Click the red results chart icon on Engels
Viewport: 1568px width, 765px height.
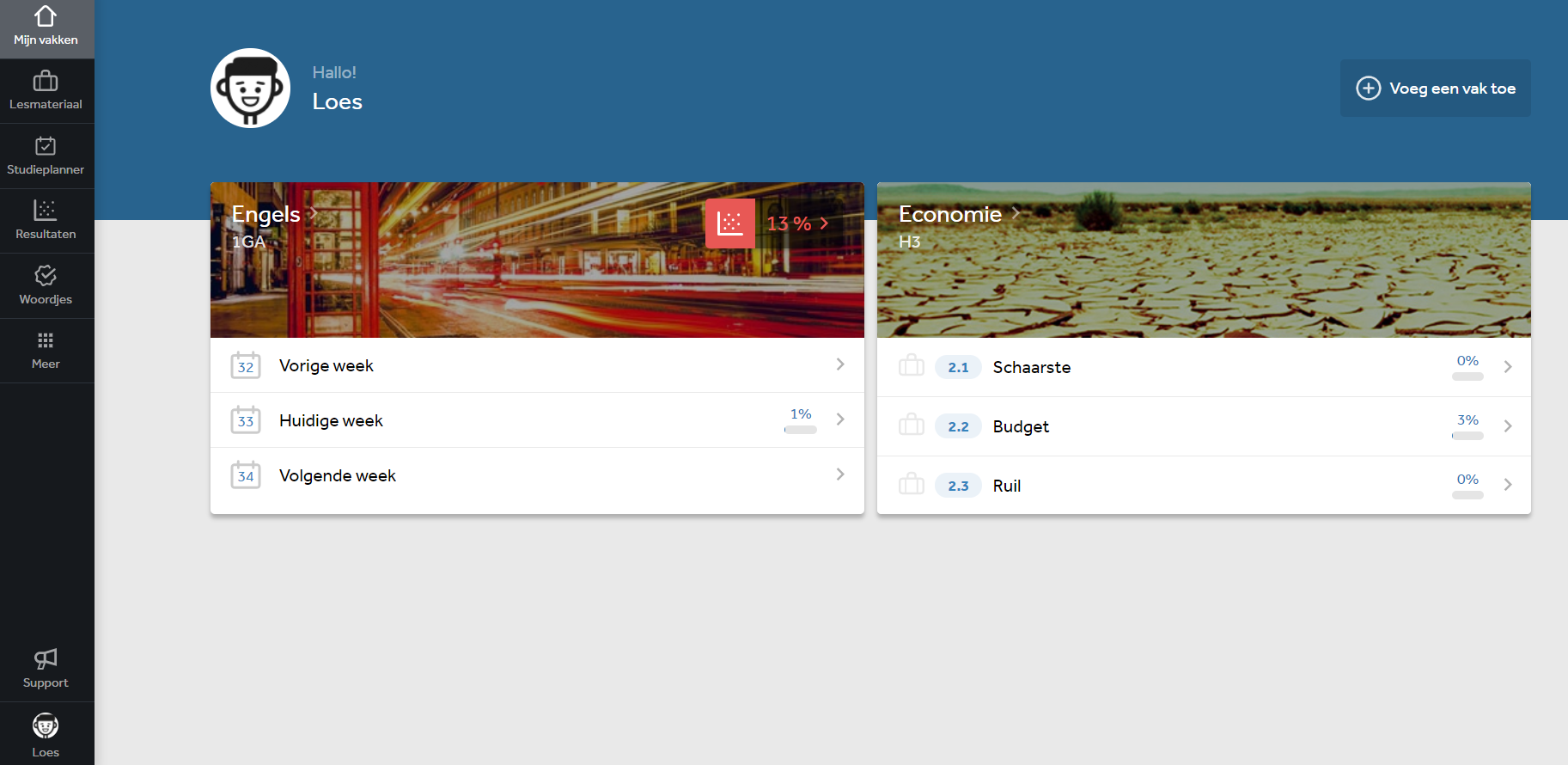click(730, 223)
